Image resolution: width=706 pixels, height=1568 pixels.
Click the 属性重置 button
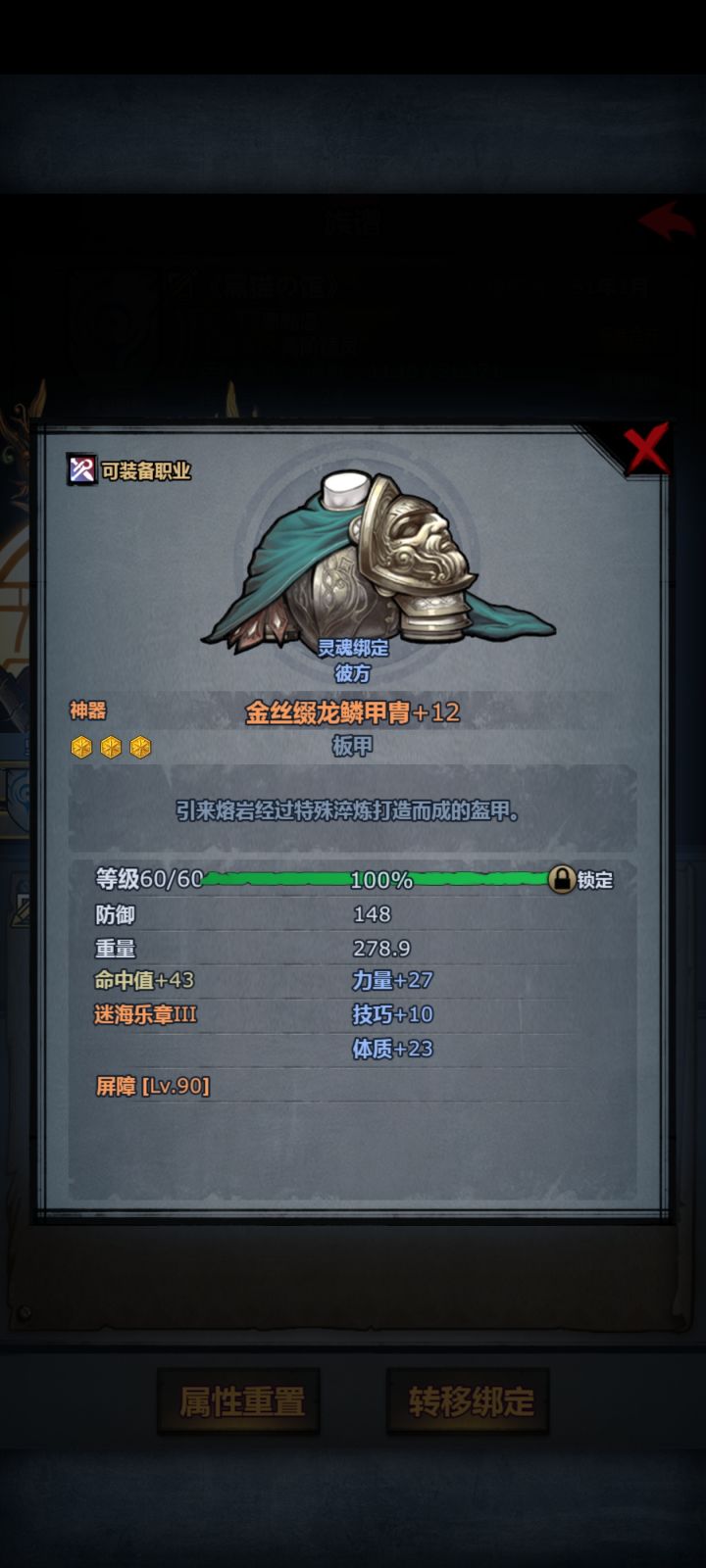click(240, 1401)
